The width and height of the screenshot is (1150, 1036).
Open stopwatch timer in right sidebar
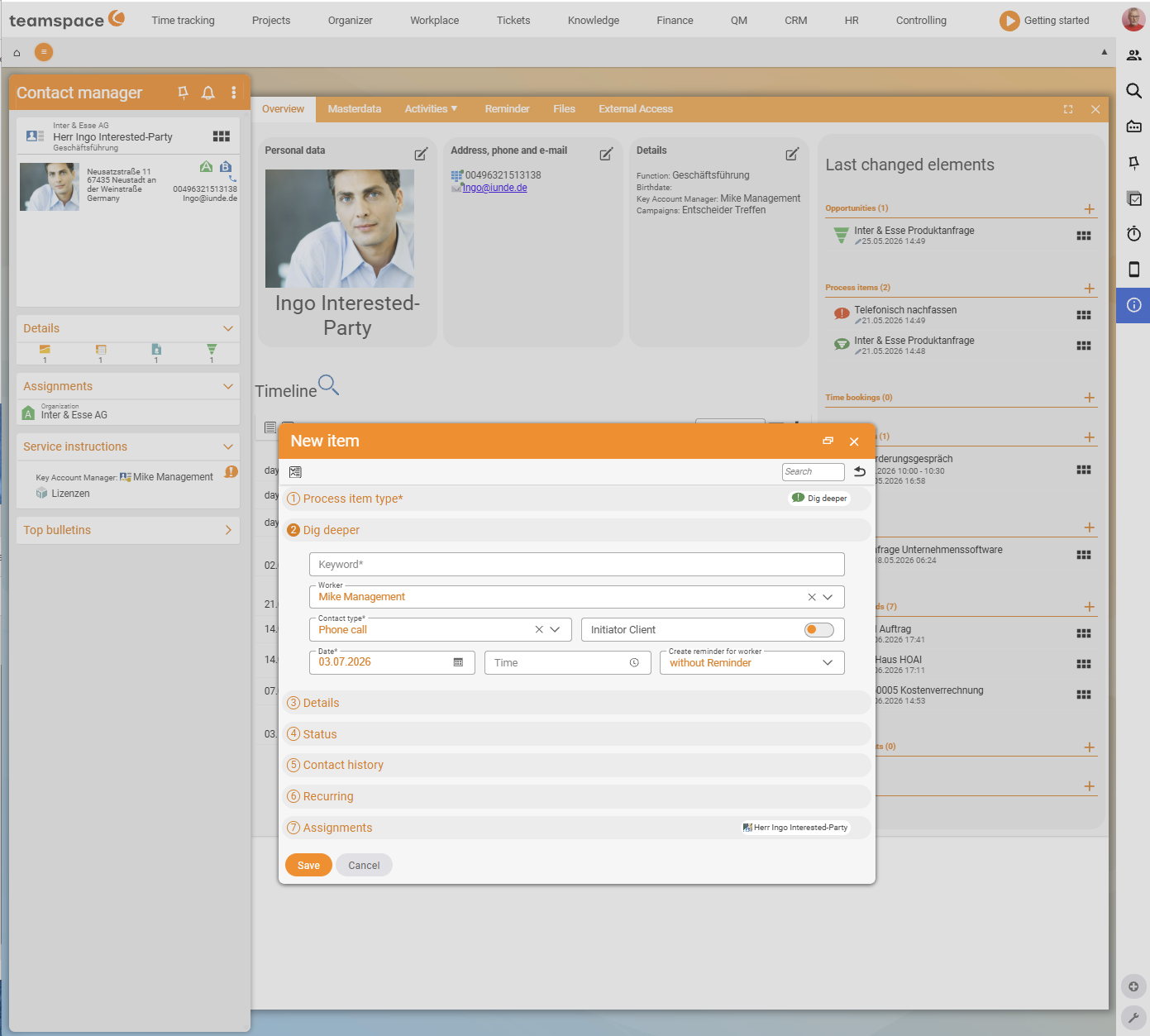1134,234
